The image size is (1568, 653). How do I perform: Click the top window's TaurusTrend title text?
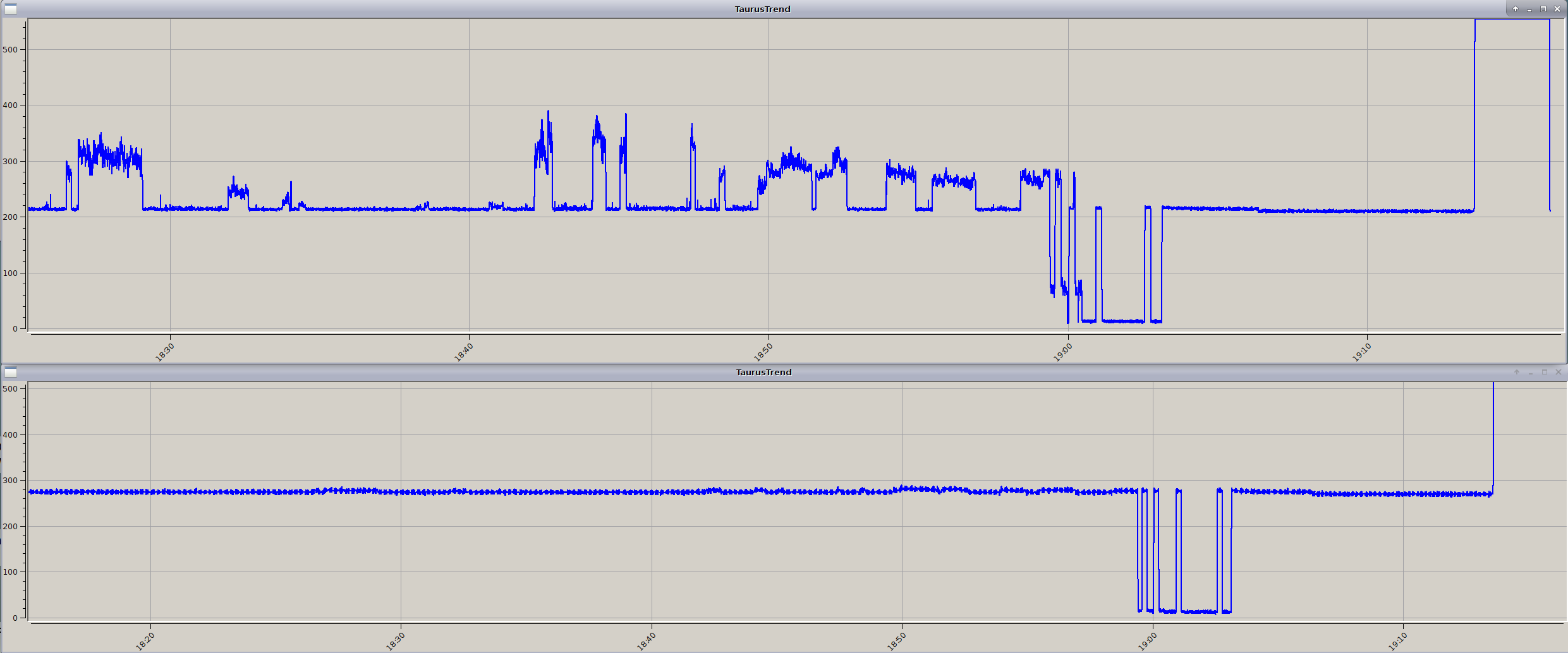pyautogui.click(x=762, y=9)
